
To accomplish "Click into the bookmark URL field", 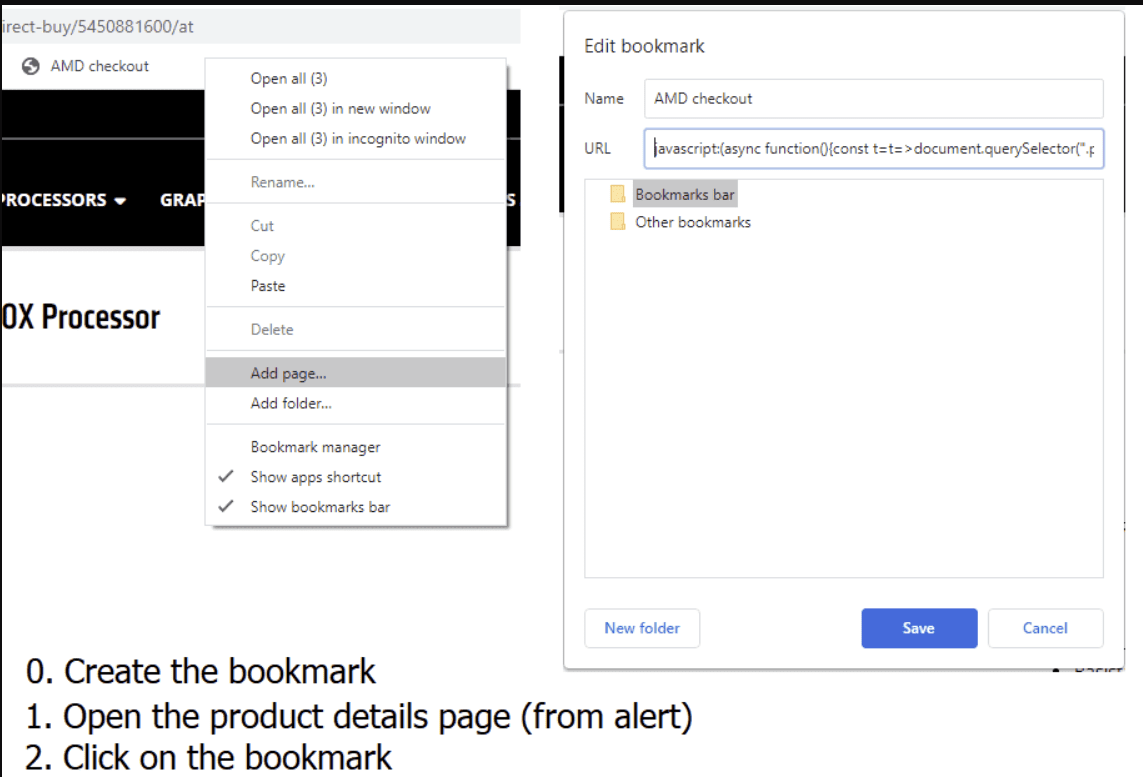I will point(873,149).
